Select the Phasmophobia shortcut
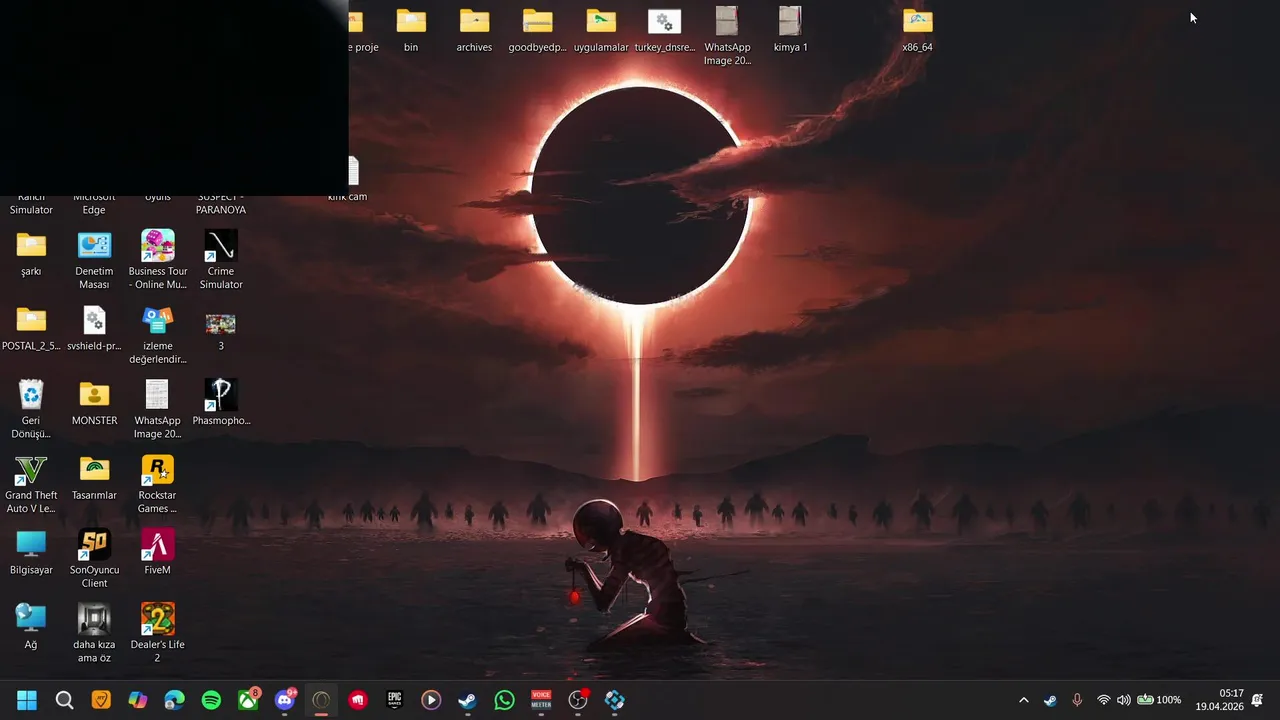 coord(221,402)
